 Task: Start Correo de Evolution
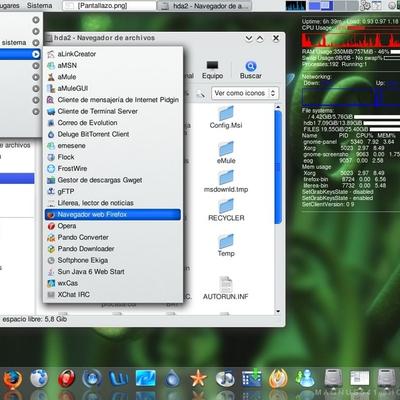(113, 123)
